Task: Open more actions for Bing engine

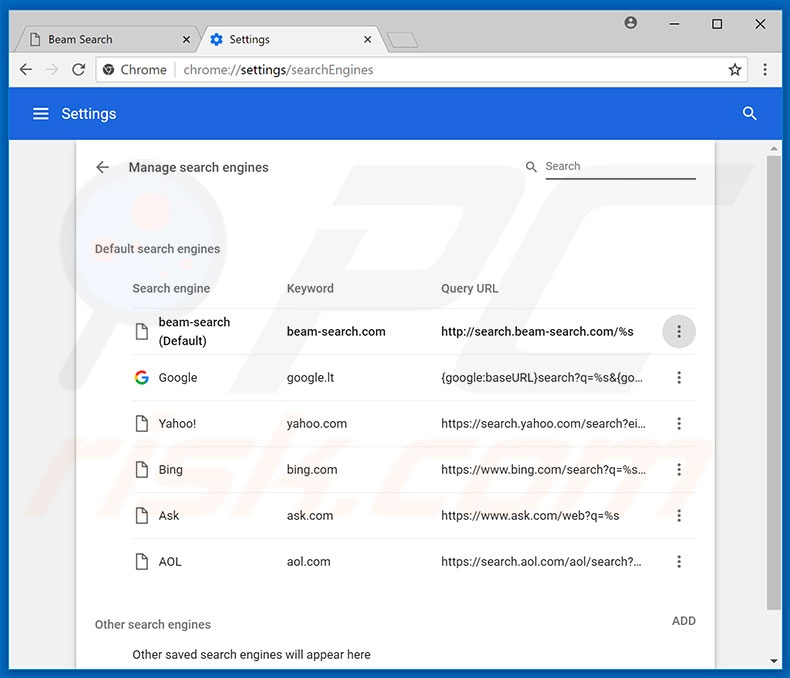Action: pyautogui.click(x=679, y=469)
